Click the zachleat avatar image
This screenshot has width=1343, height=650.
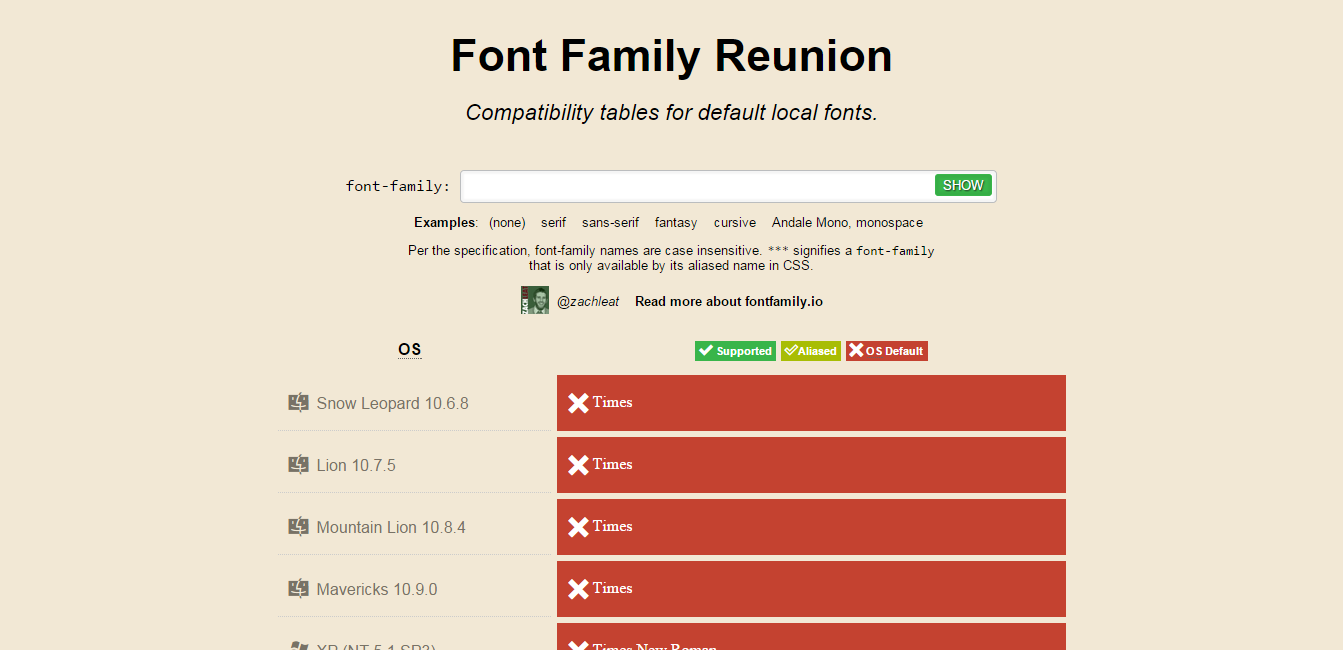[535, 300]
